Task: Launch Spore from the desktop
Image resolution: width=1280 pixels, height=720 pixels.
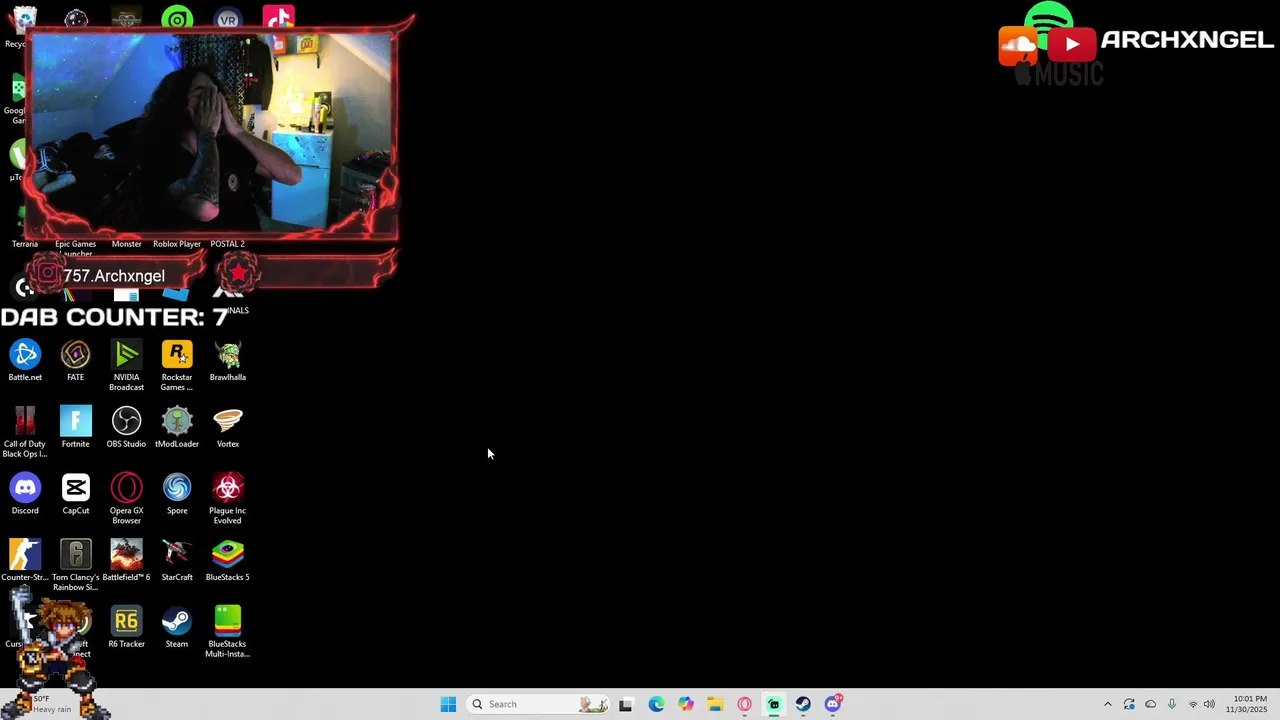Action: [x=177, y=494]
